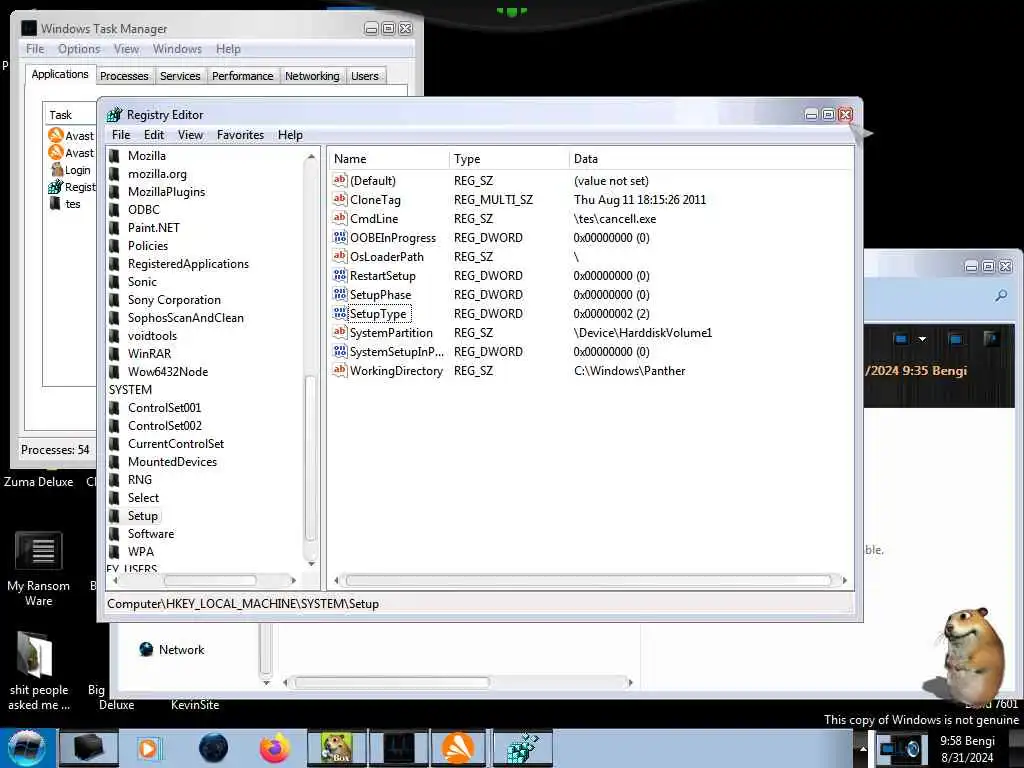Click the CloneTag value icon

click(x=340, y=199)
